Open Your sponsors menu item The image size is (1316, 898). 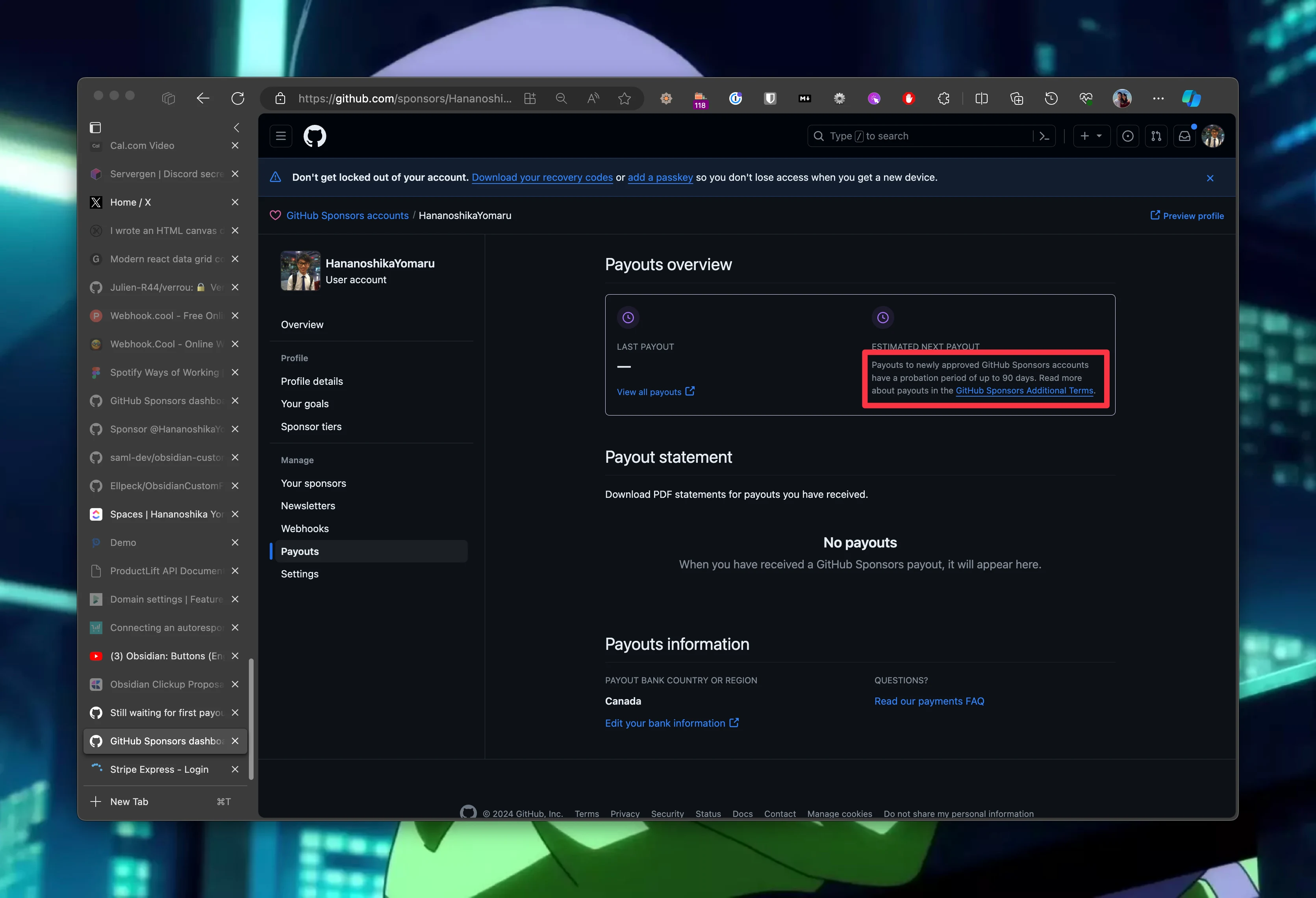coord(313,483)
